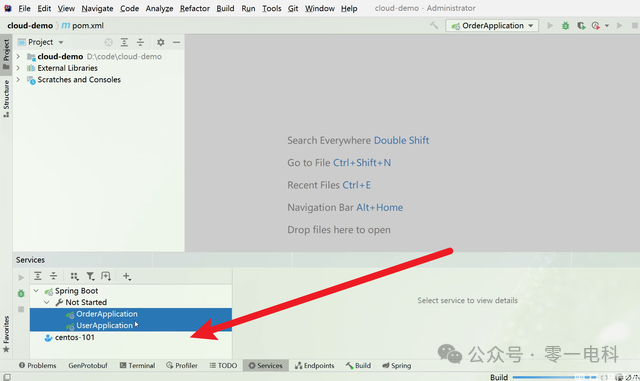Open the Problems tool window tab
The image size is (640, 381).
tap(38, 365)
